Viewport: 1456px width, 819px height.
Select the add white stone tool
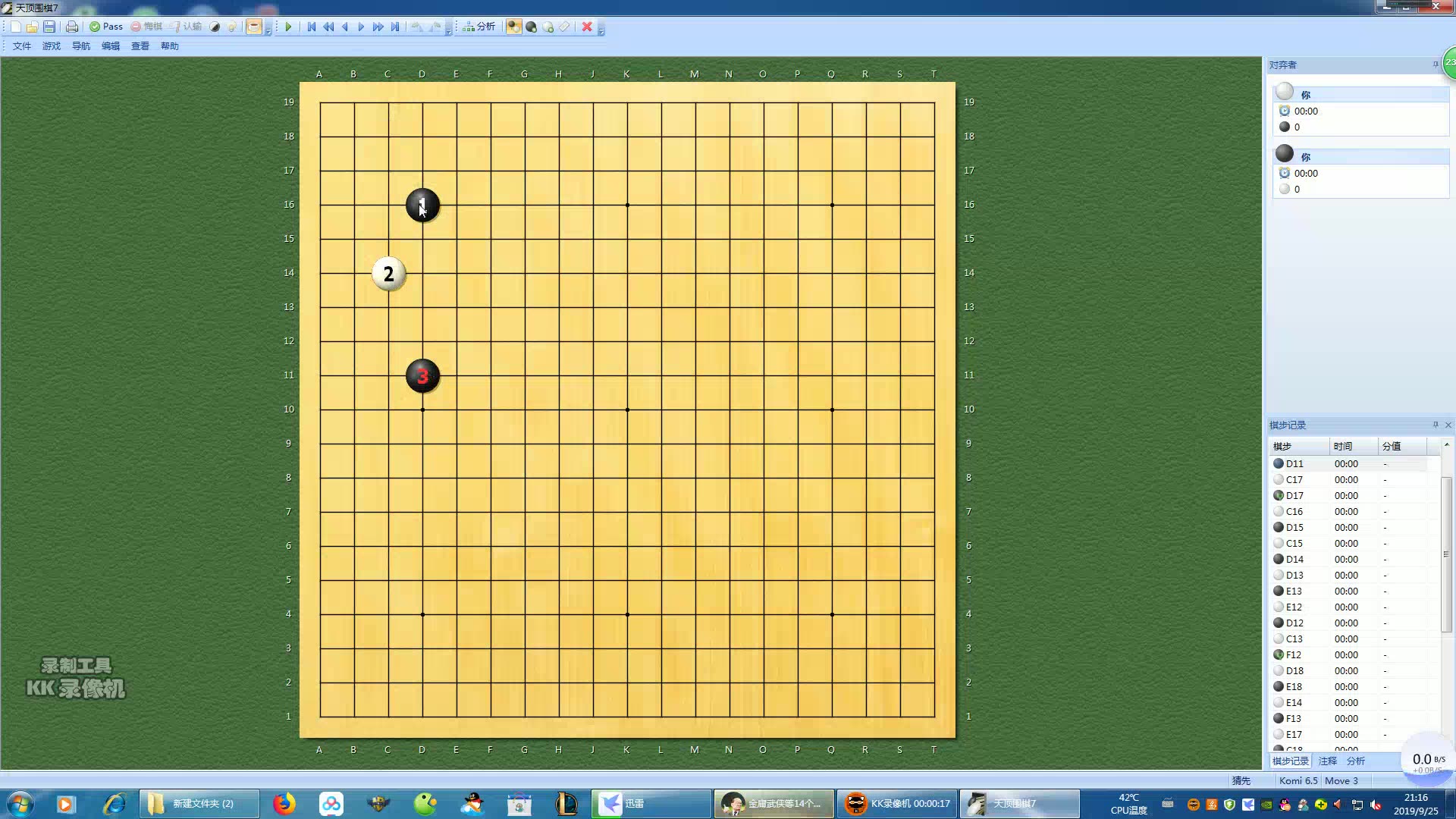click(548, 27)
